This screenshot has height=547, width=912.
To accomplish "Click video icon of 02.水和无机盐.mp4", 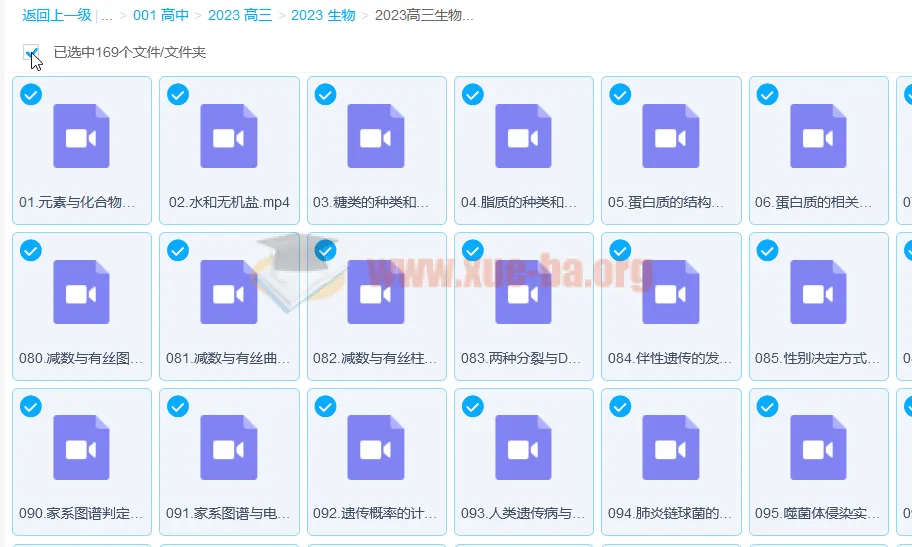I will coord(229,136).
